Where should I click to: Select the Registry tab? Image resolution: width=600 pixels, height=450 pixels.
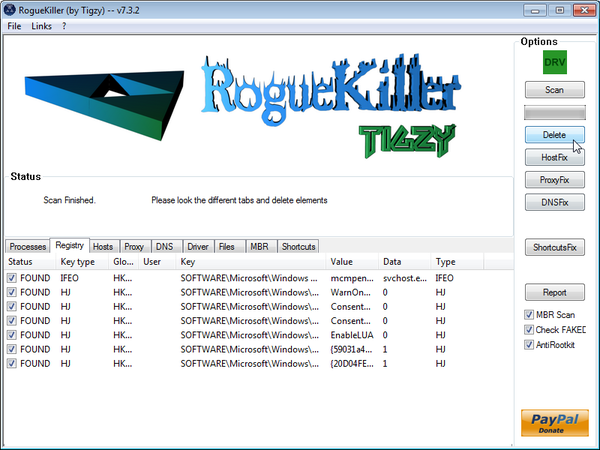[70, 245]
